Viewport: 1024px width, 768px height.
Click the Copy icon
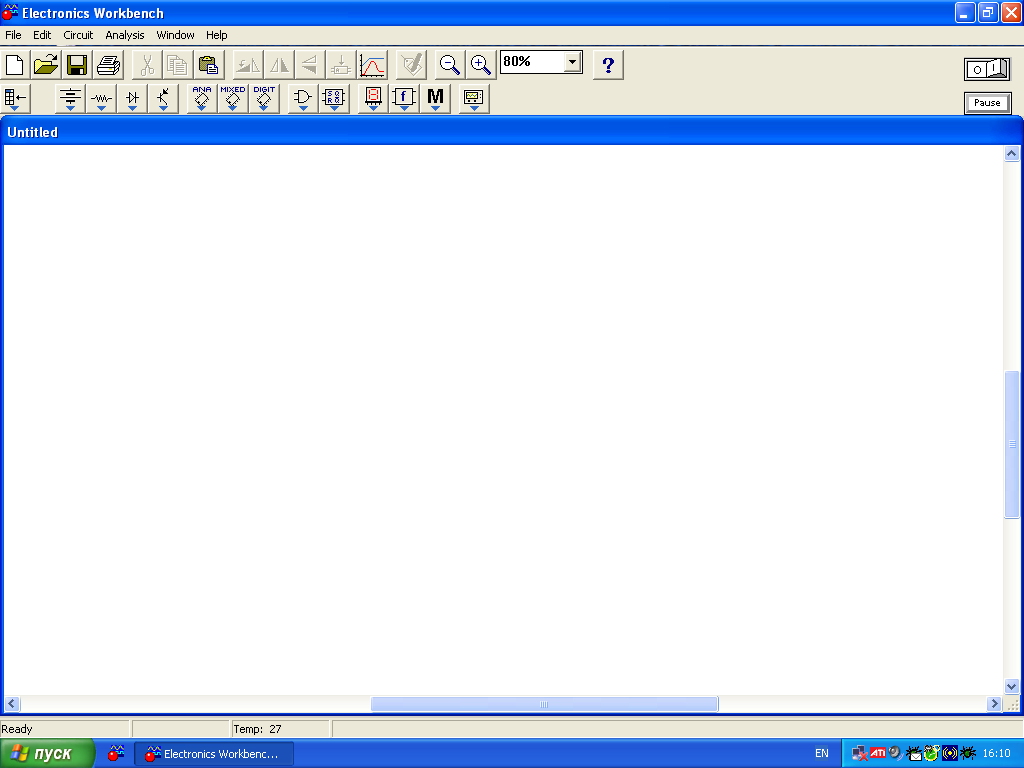(178, 65)
